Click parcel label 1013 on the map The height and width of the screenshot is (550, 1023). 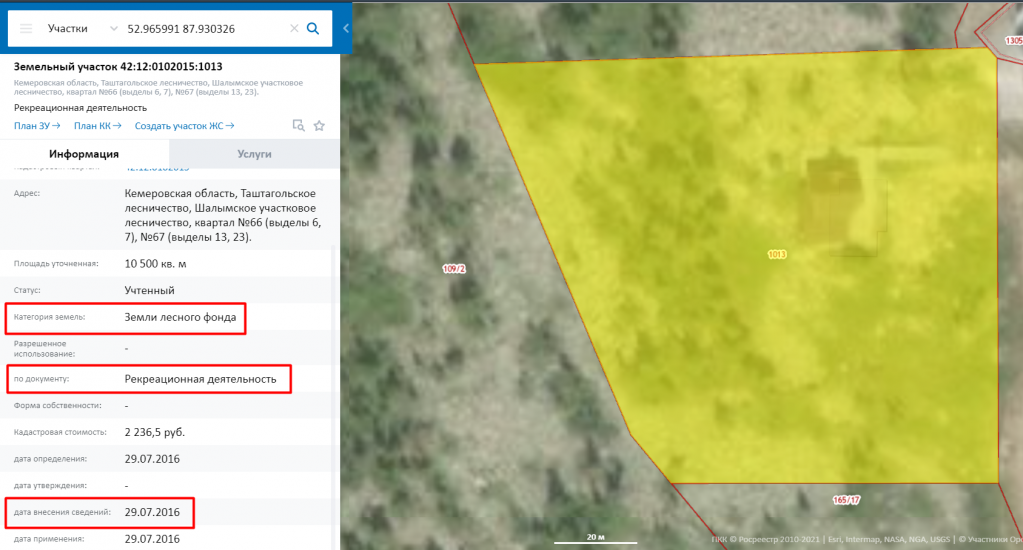tap(776, 254)
